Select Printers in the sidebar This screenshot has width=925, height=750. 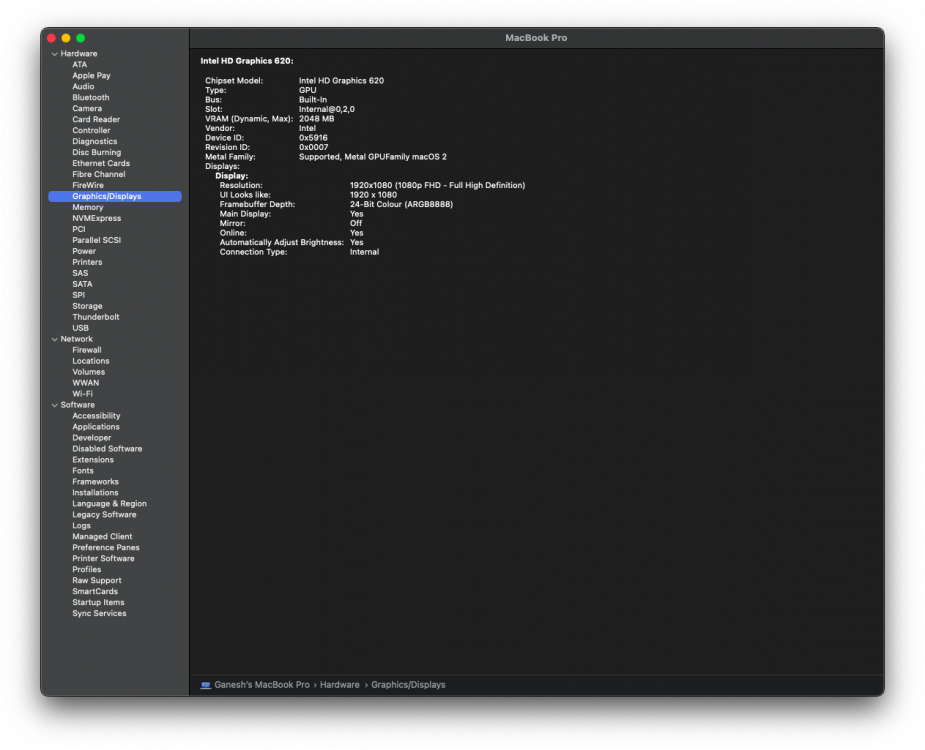pyautogui.click(x=87, y=263)
